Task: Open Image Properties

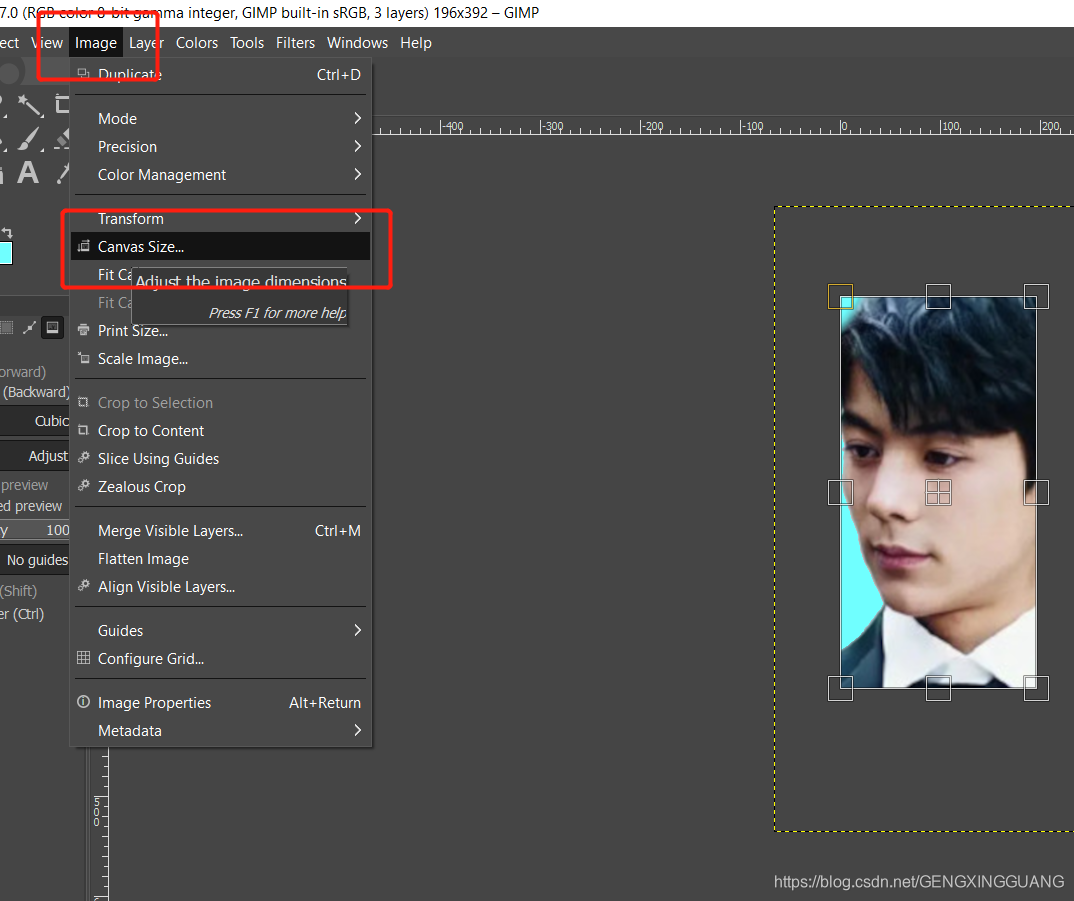Action: coord(221,703)
